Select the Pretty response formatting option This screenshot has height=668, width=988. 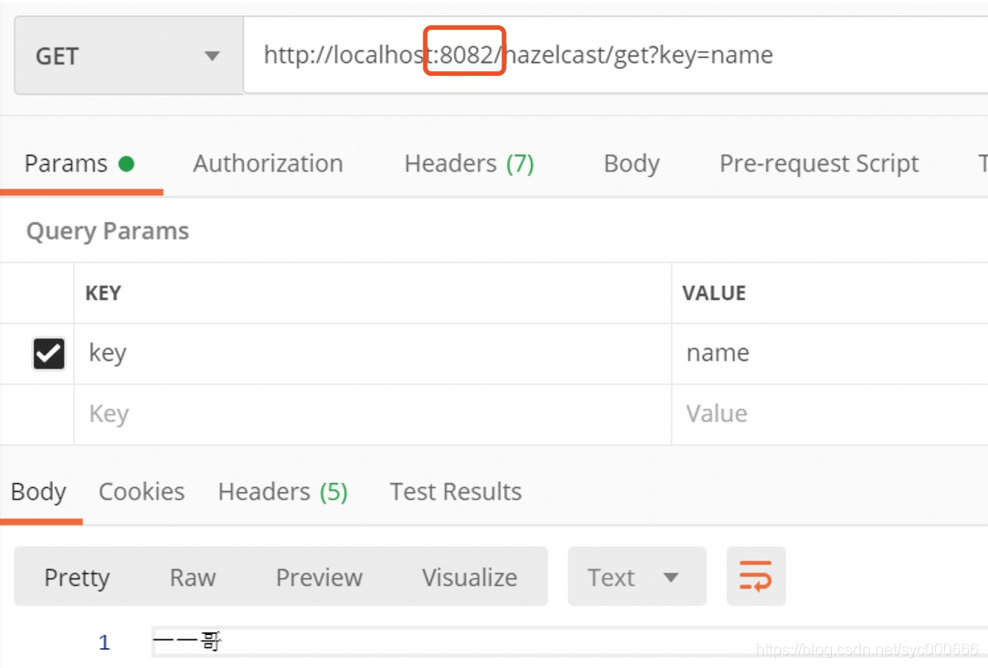[76, 576]
